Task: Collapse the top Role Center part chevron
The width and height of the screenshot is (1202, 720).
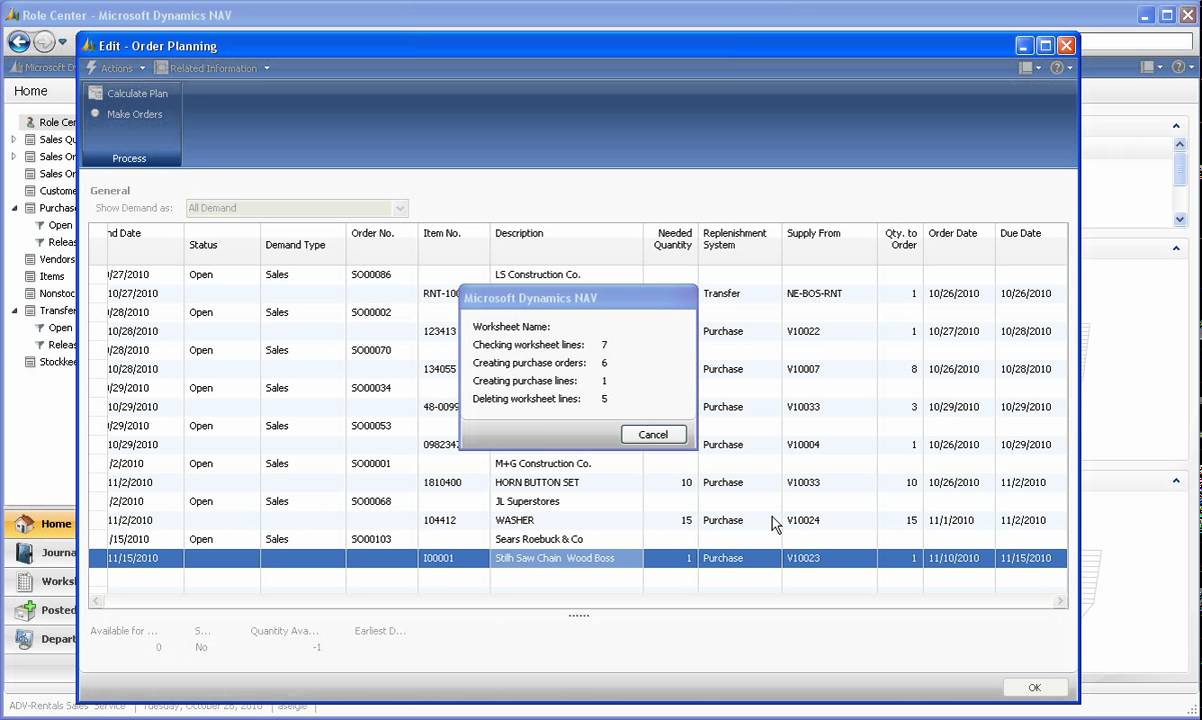Action: click(1176, 126)
